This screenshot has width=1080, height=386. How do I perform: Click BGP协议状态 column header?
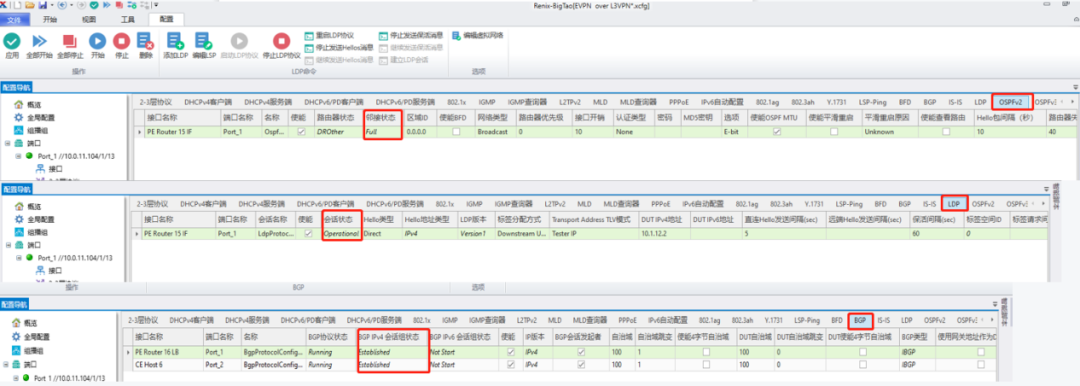pyautogui.click(x=331, y=338)
